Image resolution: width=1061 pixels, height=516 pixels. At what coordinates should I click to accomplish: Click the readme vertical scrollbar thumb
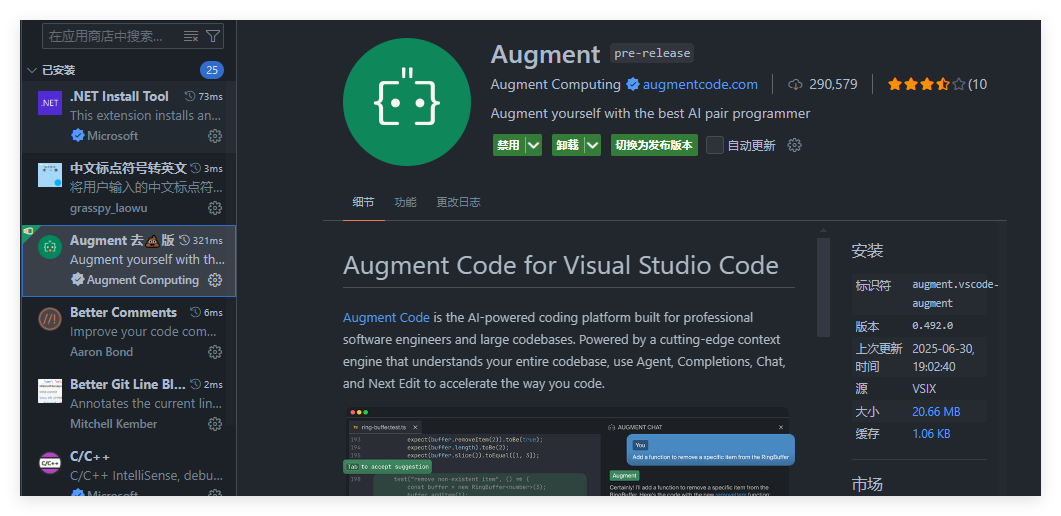(x=823, y=287)
